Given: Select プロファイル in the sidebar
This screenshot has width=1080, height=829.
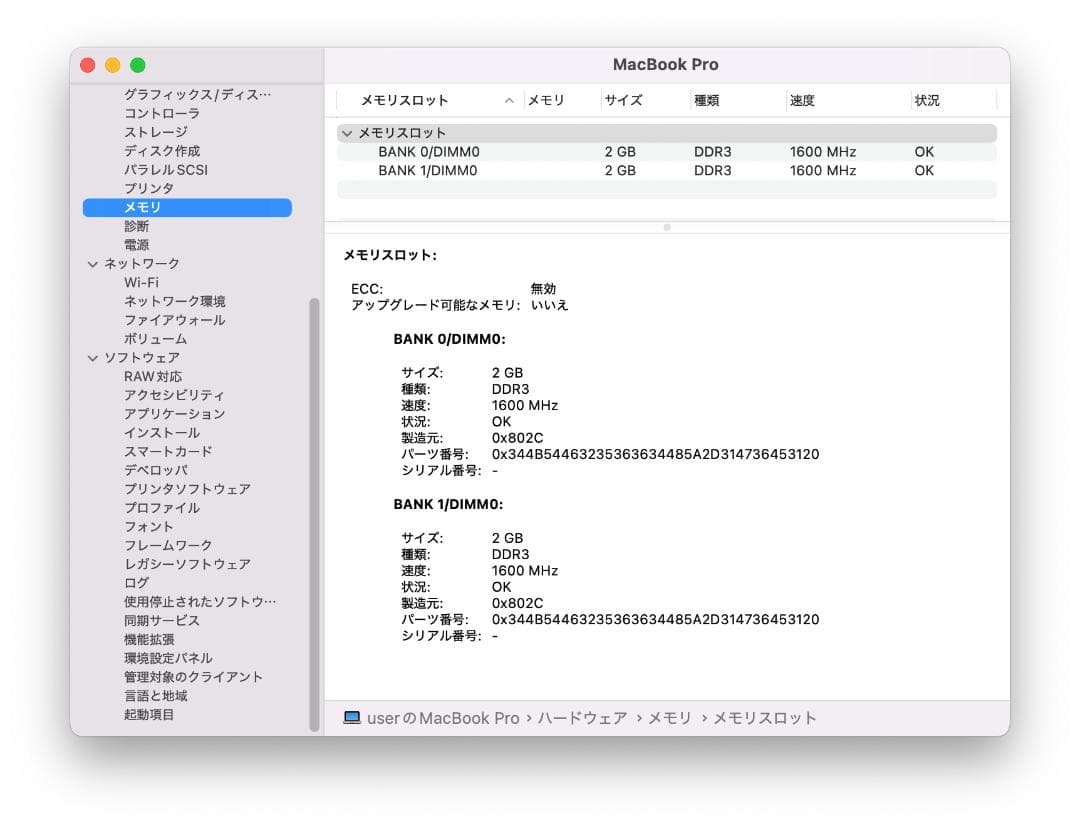Looking at the screenshot, I should [x=162, y=508].
